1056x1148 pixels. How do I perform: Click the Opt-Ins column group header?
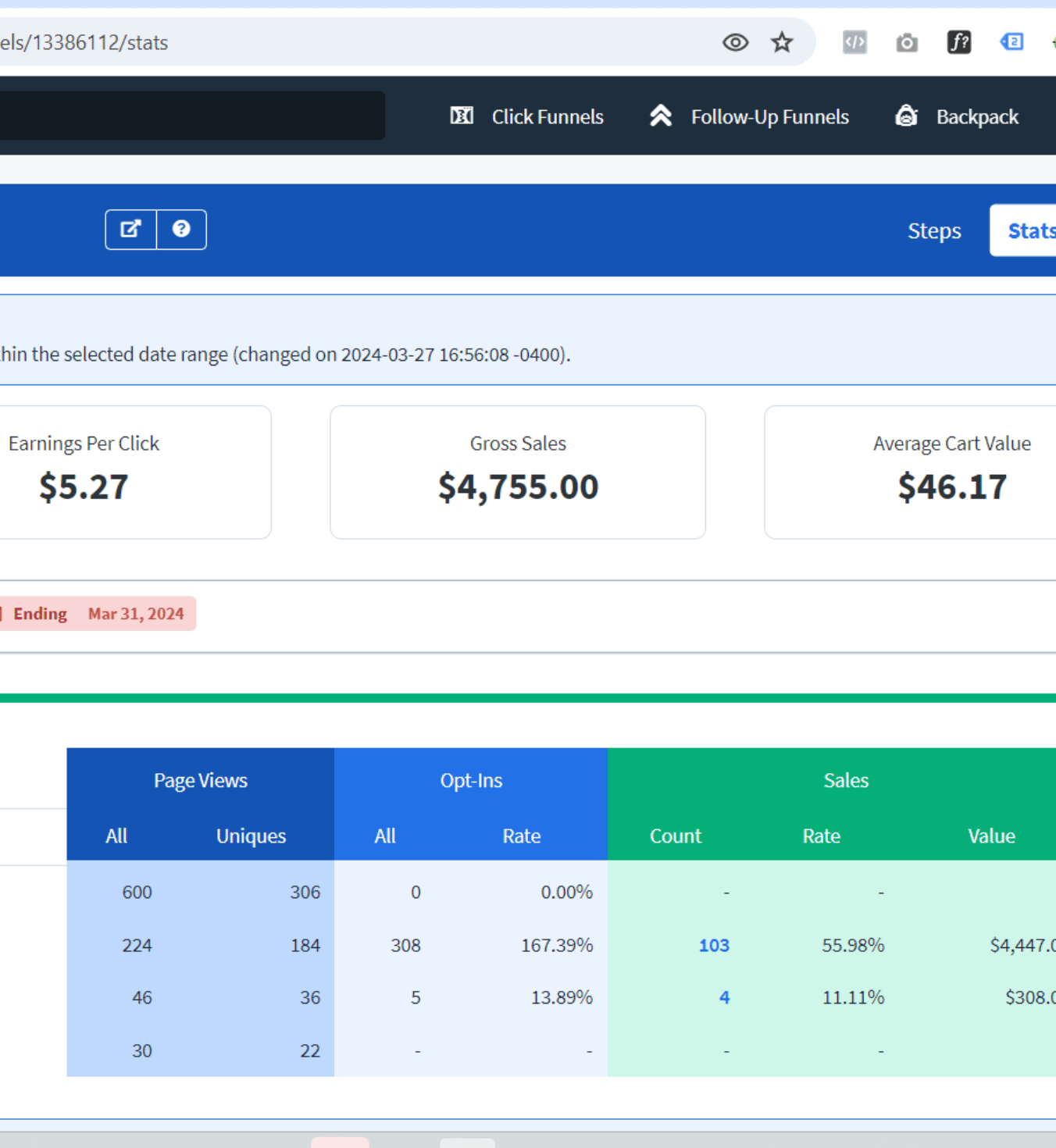coord(471,780)
